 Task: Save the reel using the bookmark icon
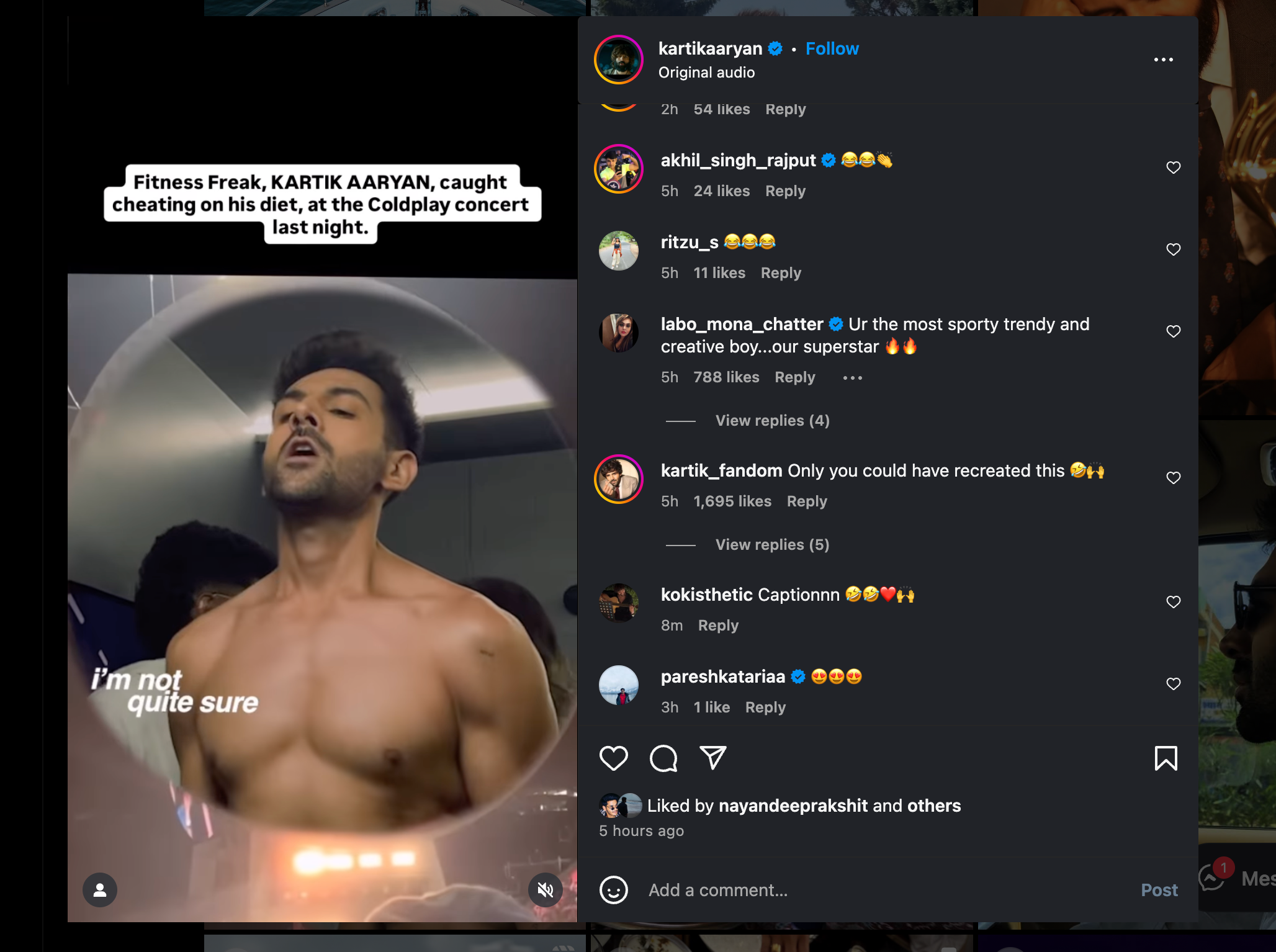coord(1167,758)
